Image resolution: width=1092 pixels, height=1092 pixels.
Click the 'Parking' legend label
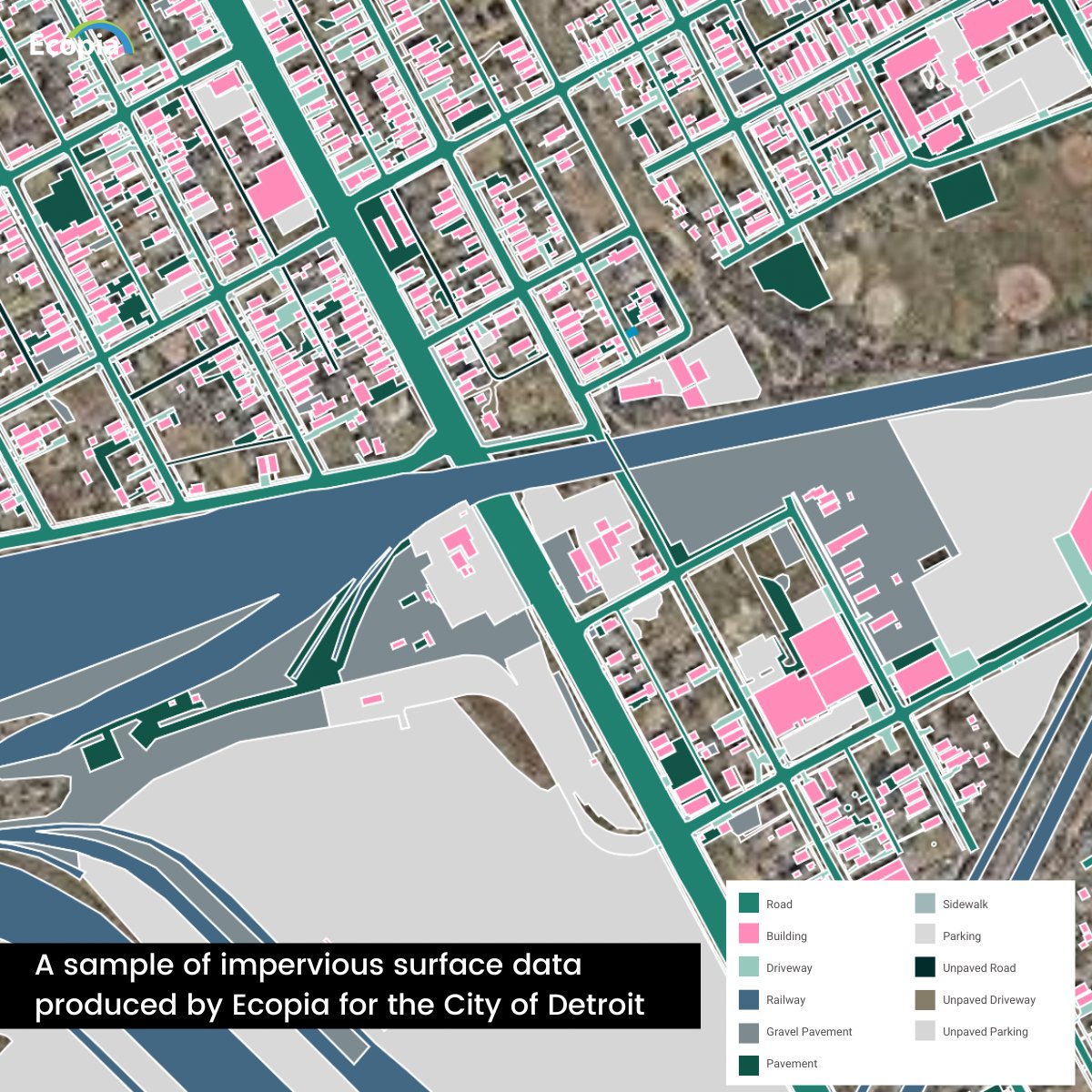click(962, 936)
